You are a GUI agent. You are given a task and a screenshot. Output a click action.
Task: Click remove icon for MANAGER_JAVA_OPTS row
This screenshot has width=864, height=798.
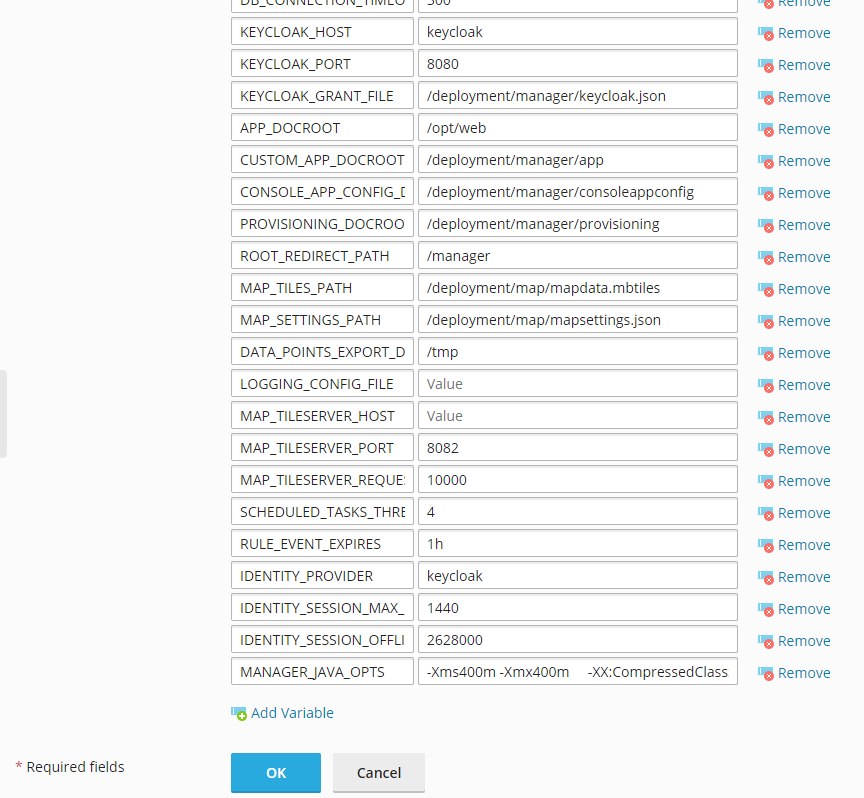[x=765, y=673]
